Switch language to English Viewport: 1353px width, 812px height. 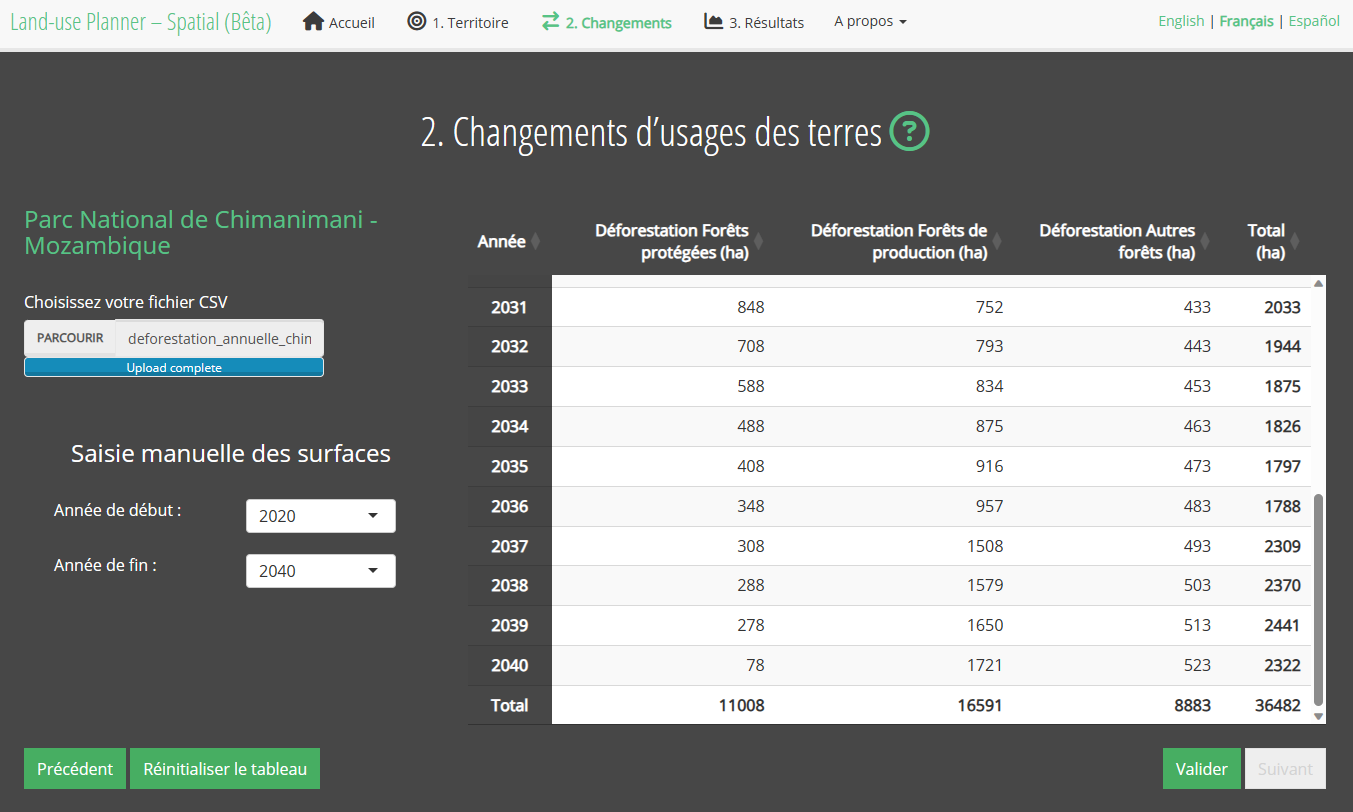click(x=1181, y=21)
